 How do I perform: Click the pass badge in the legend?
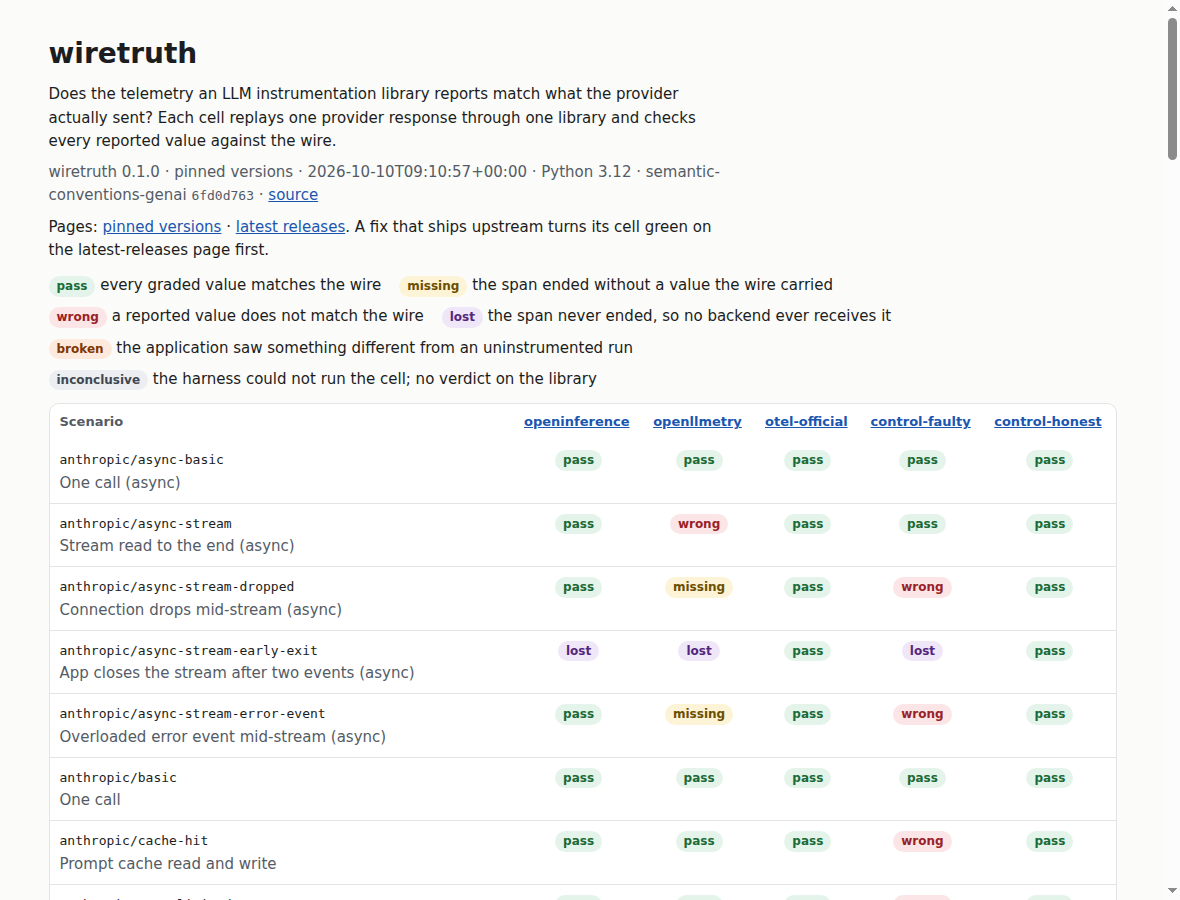click(71, 286)
